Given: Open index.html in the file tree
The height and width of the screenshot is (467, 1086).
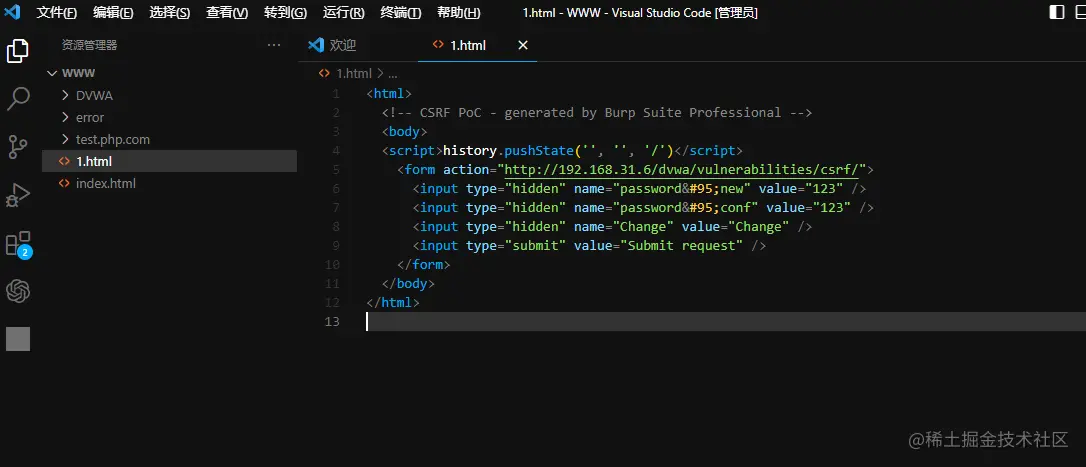Looking at the screenshot, I should [169, 184].
